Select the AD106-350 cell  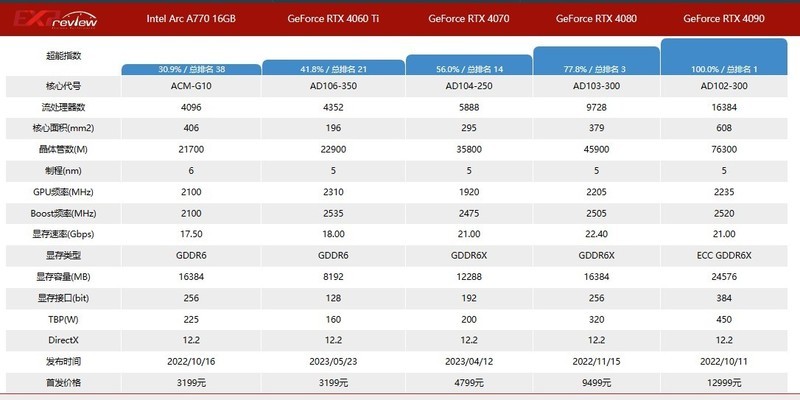click(333, 86)
